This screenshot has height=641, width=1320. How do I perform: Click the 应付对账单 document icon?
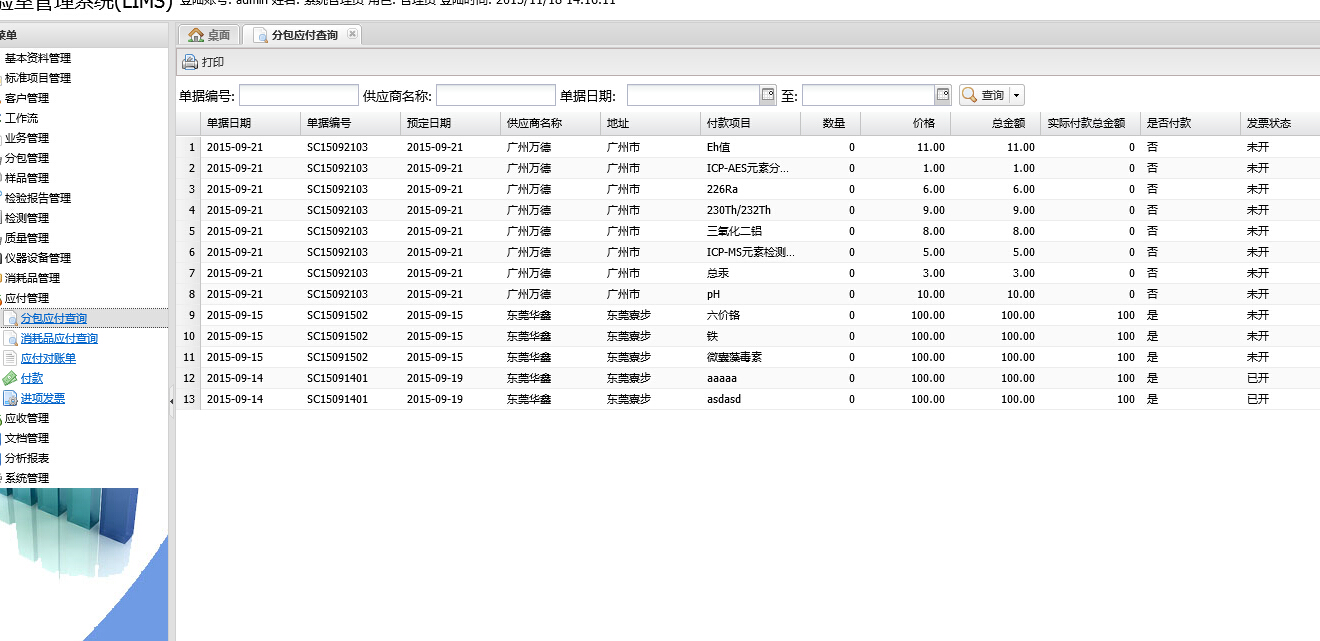click(10, 358)
